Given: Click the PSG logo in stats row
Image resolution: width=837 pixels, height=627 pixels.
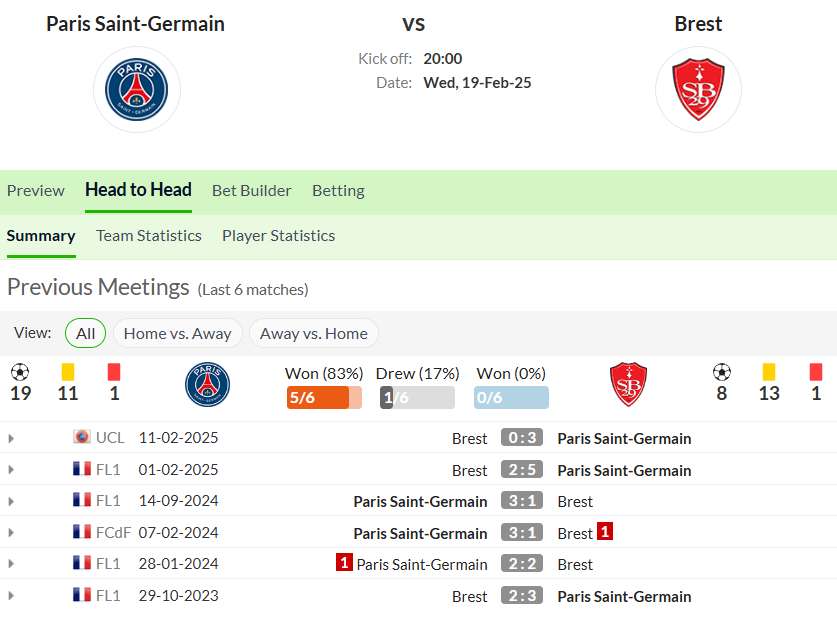Looking at the screenshot, I should (208, 384).
